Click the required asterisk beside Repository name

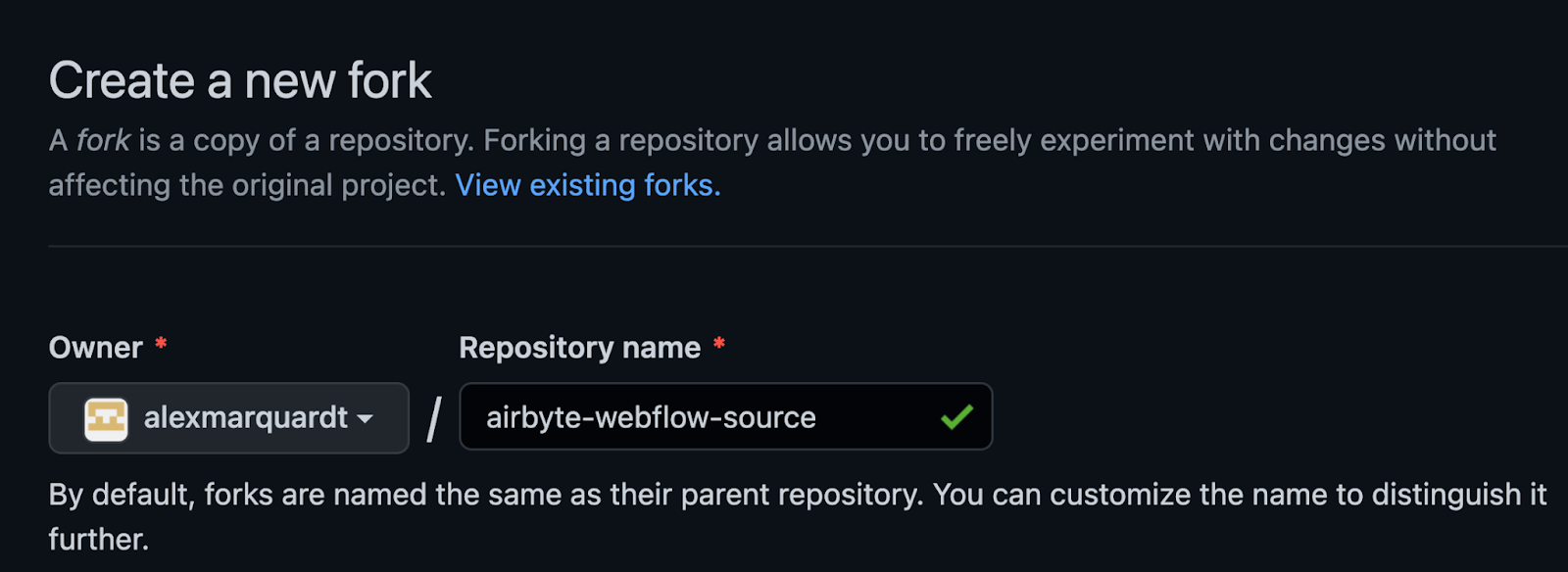(718, 342)
